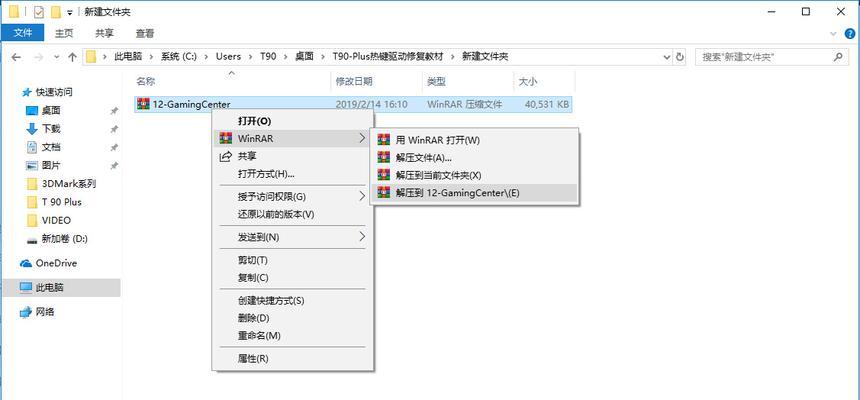The width and height of the screenshot is (860, 400).
Task: Click the WinRAR icon in the context menu
Action: 225,139
